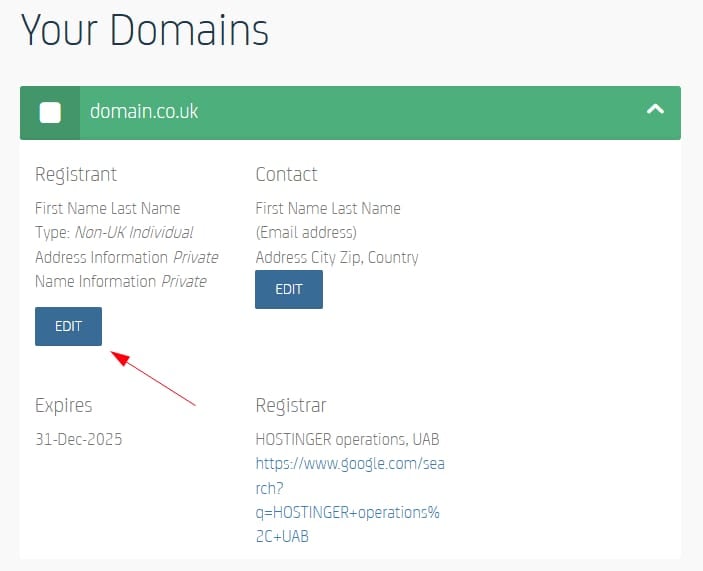Select the expiry date 31-Dec-2025

click(x=78, y=439)
